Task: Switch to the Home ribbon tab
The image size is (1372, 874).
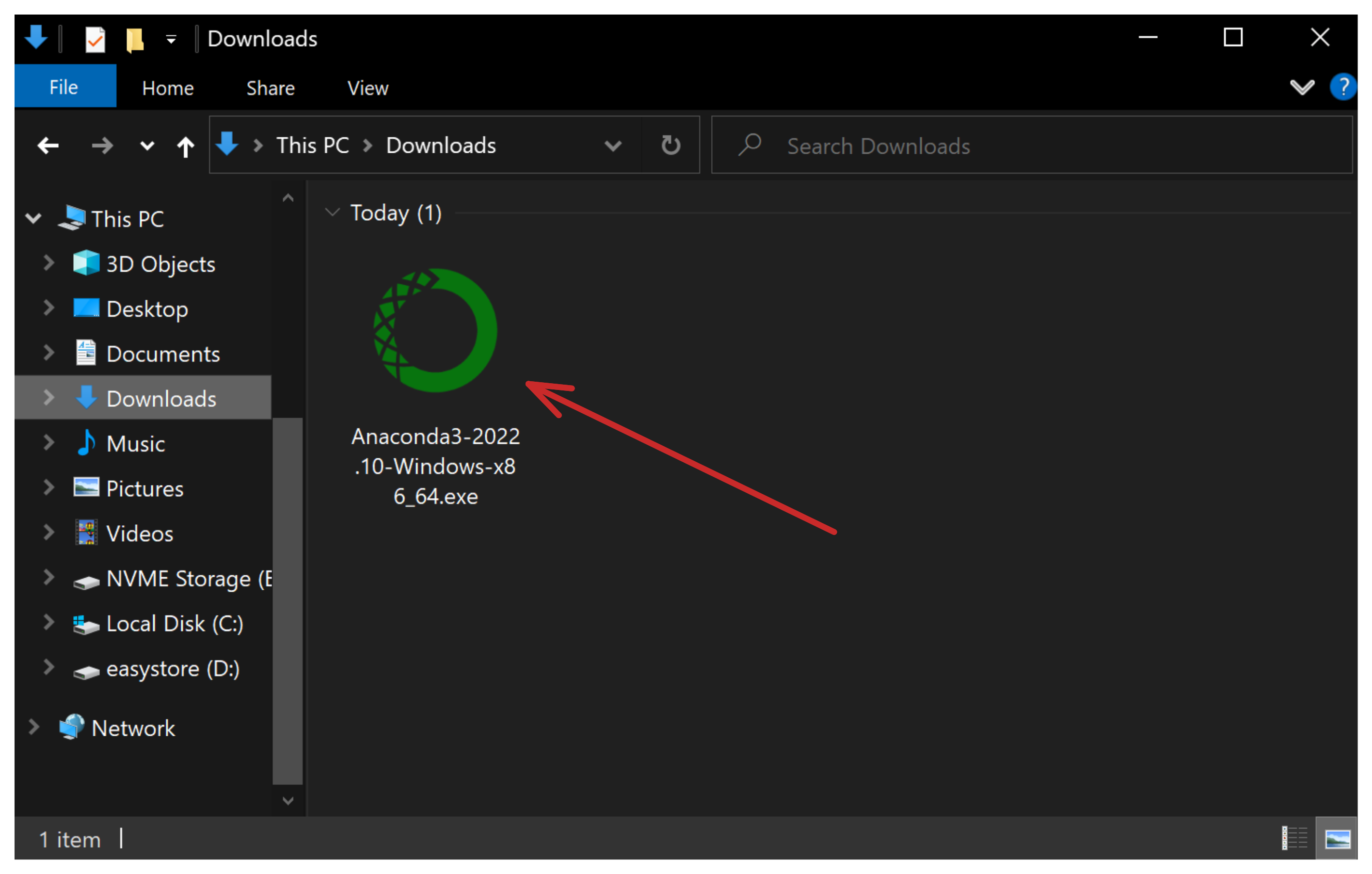Action: 168,88
